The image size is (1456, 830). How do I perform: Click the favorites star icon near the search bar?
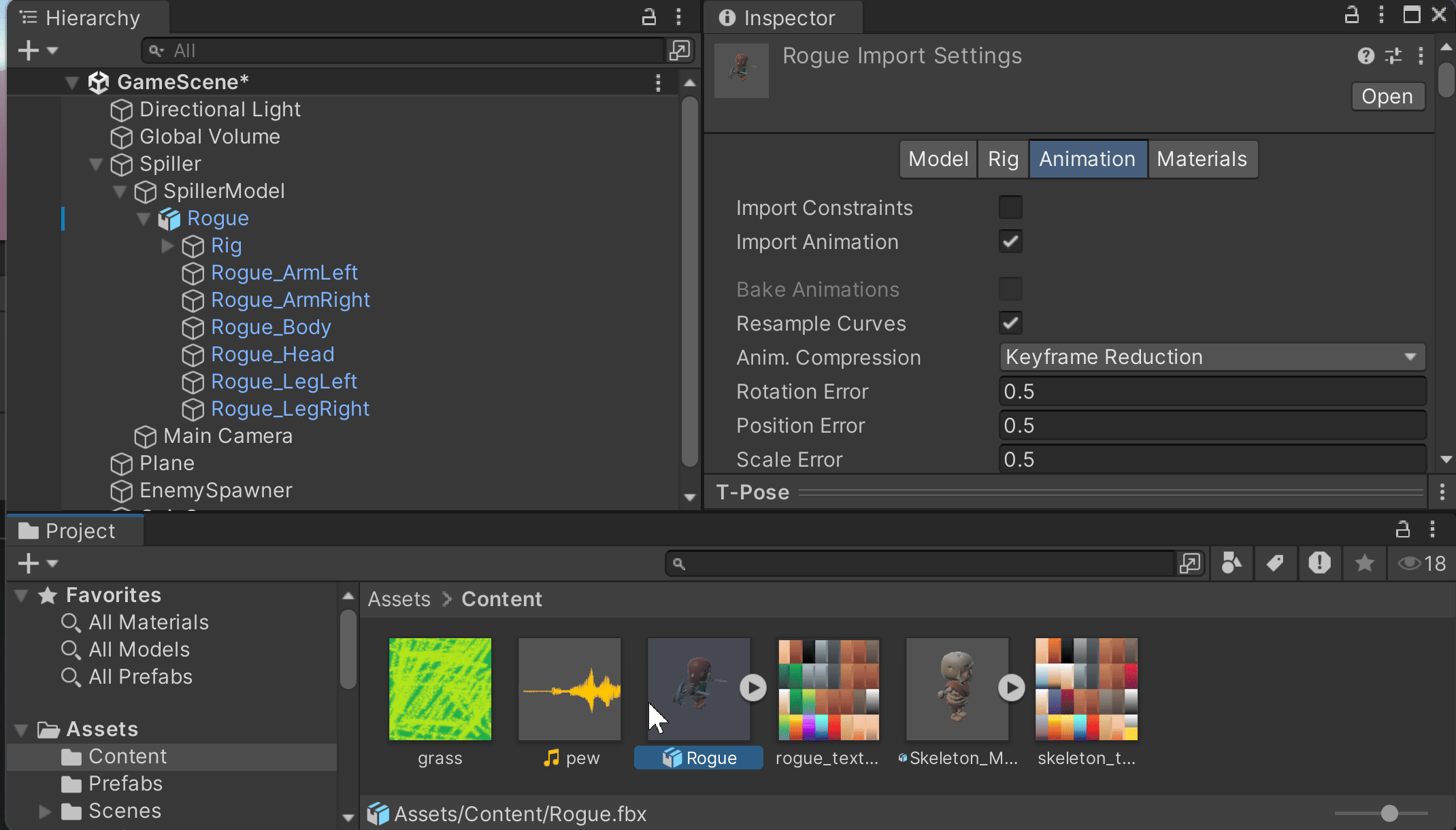click(x=1363, y=563)
